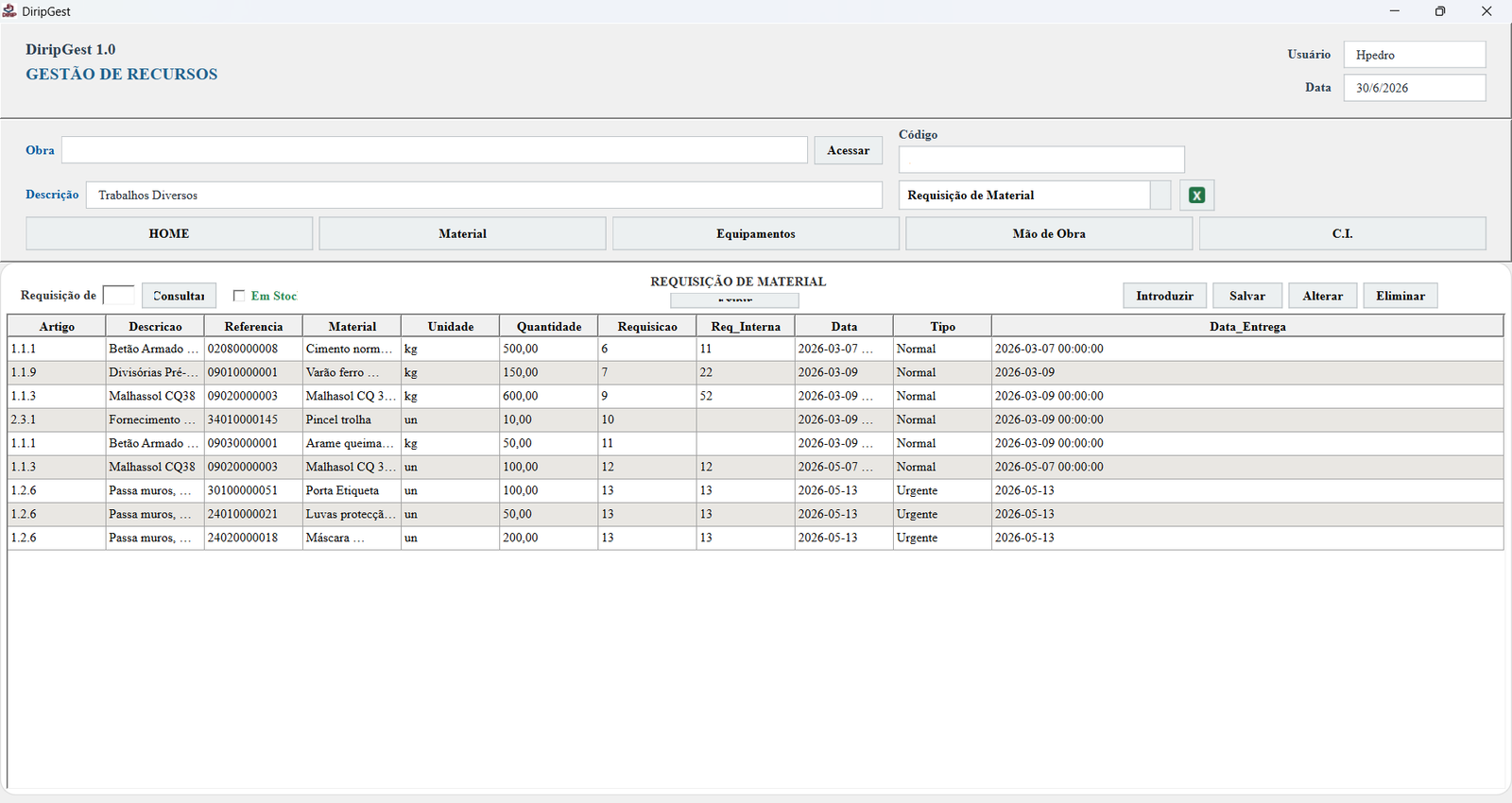Select the Pincel trolha row
Viewport: 1512px width, 803px height.
click(x=755, y=419)
